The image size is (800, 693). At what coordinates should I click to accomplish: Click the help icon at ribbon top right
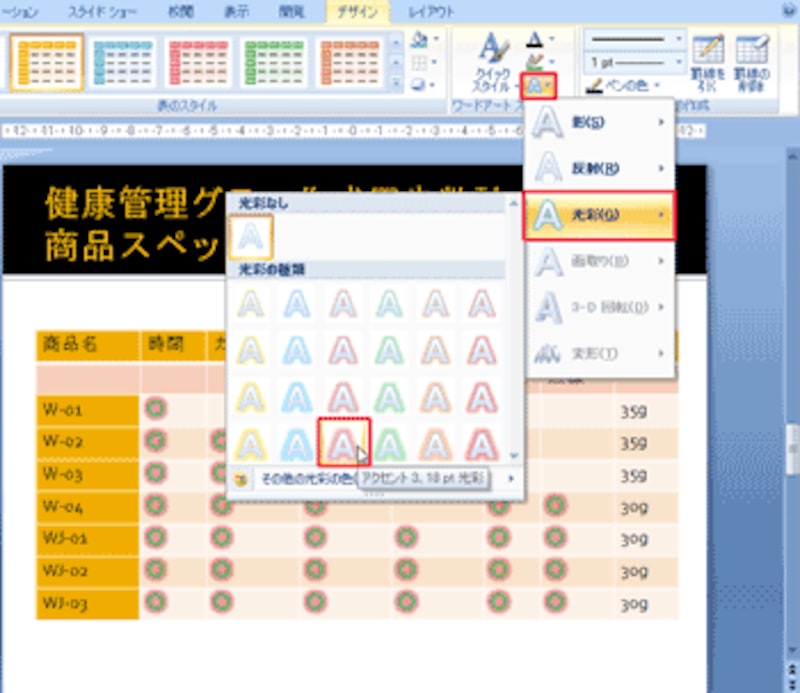(789, 10)
